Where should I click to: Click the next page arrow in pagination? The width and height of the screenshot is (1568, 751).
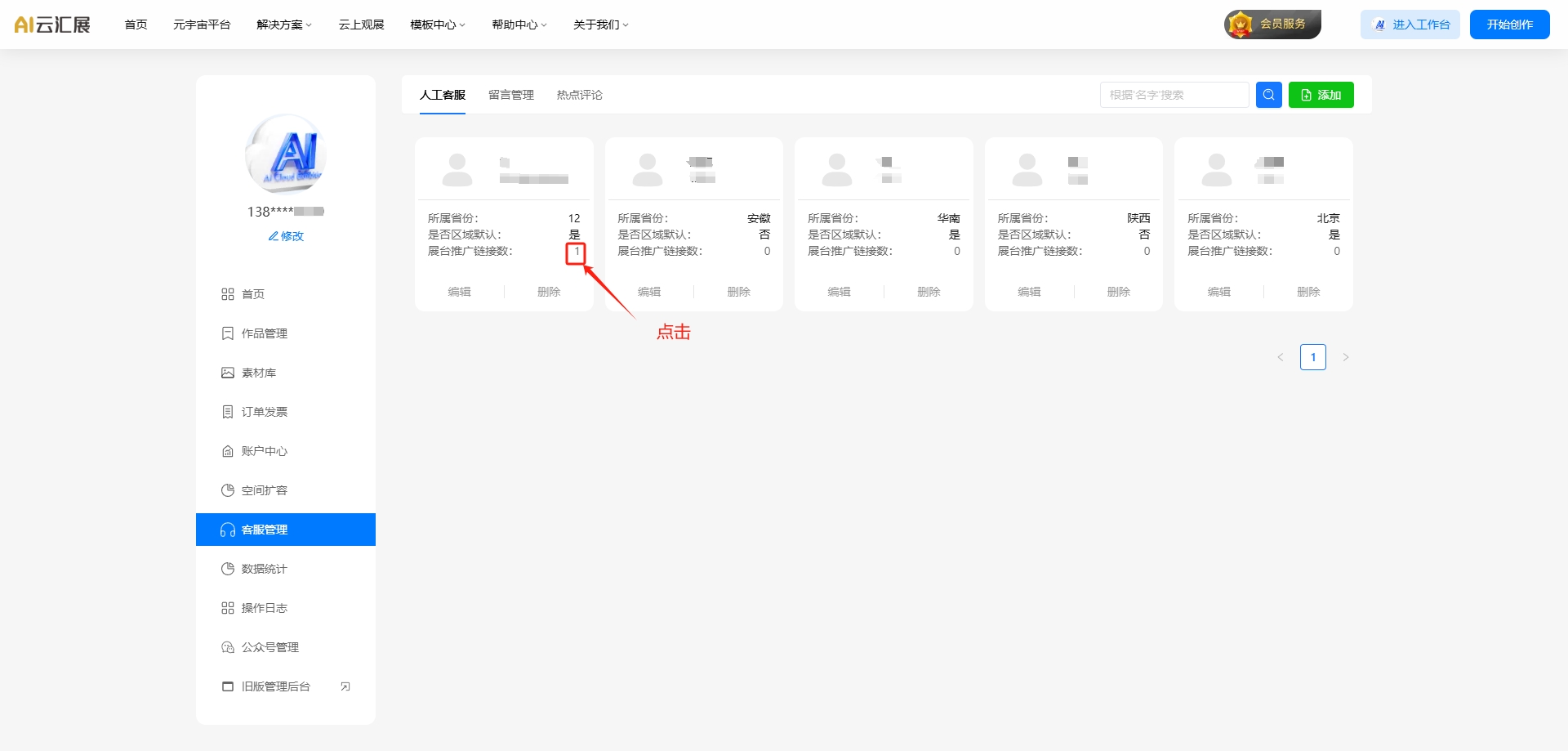tap(1346, 357)
